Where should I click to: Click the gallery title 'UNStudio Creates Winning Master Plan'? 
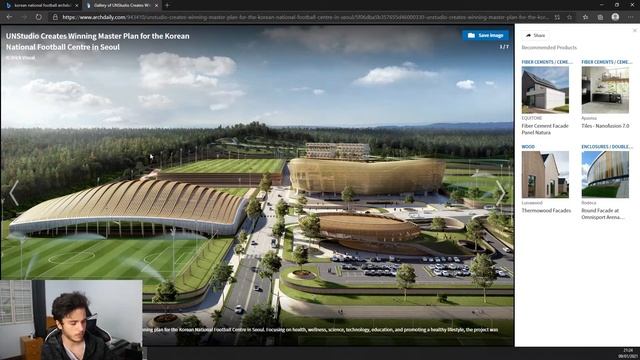tap(98, 41)
